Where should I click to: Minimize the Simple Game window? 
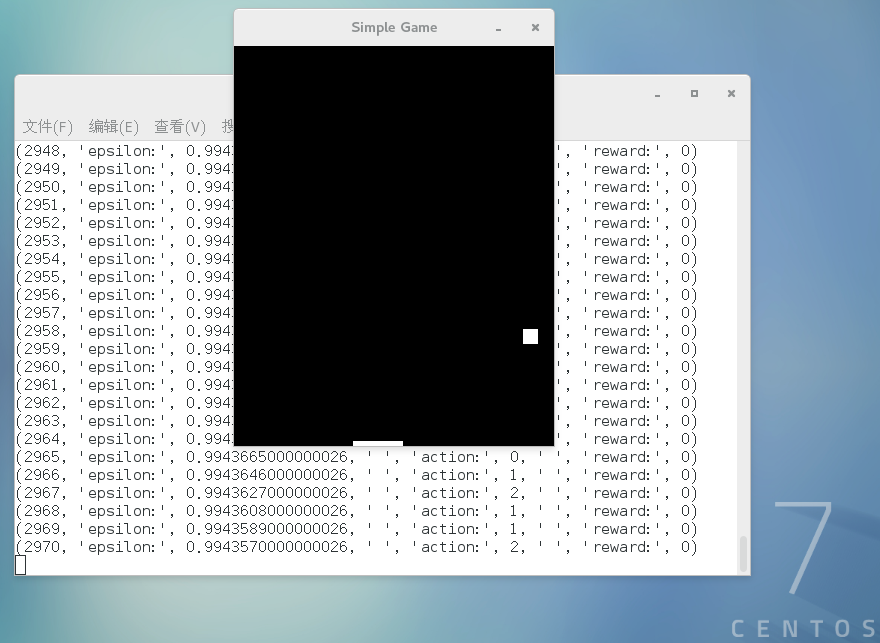pos(498,28)
